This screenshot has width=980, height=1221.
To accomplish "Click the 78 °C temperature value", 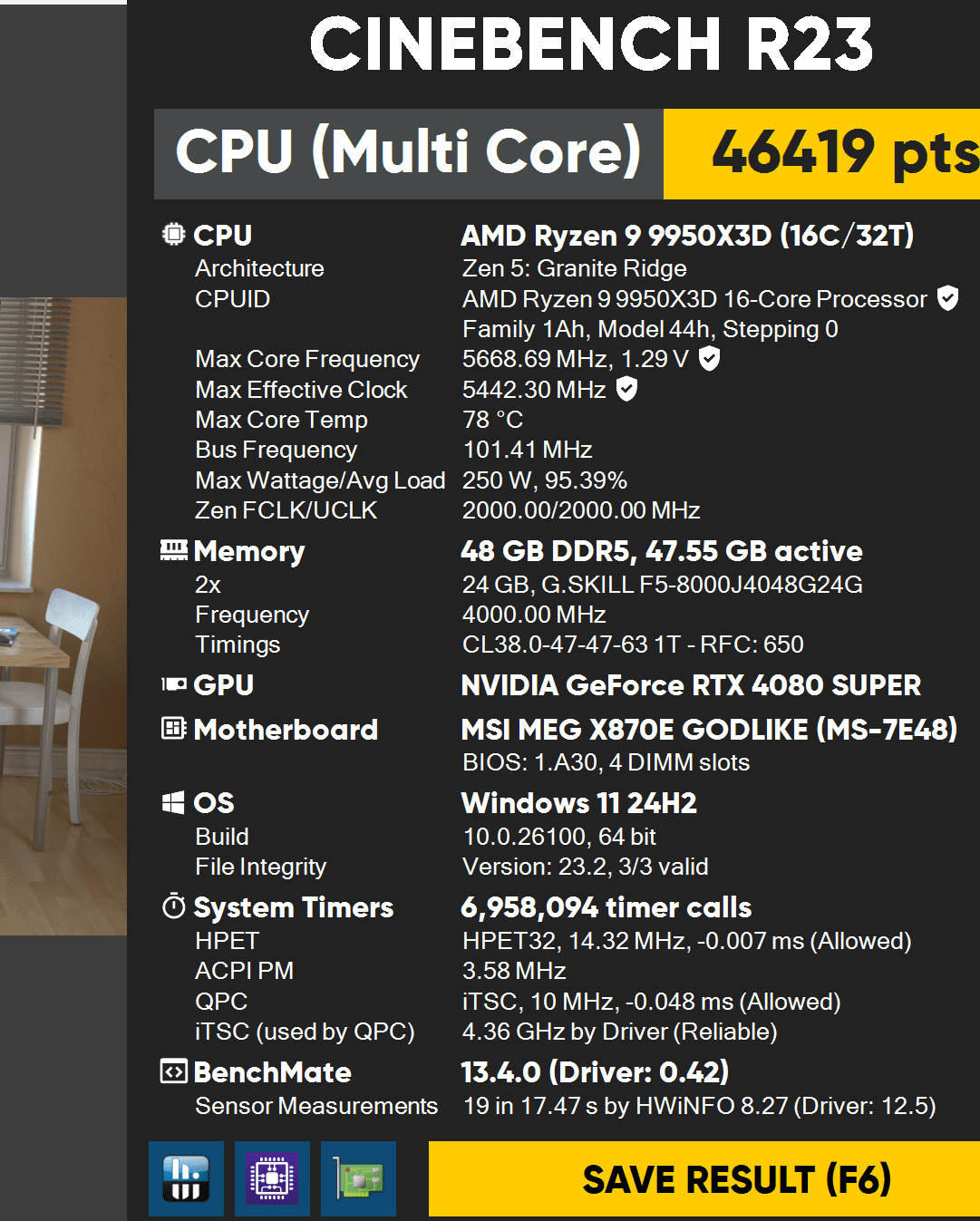I will pyautogui.click(x=492, y=420).
